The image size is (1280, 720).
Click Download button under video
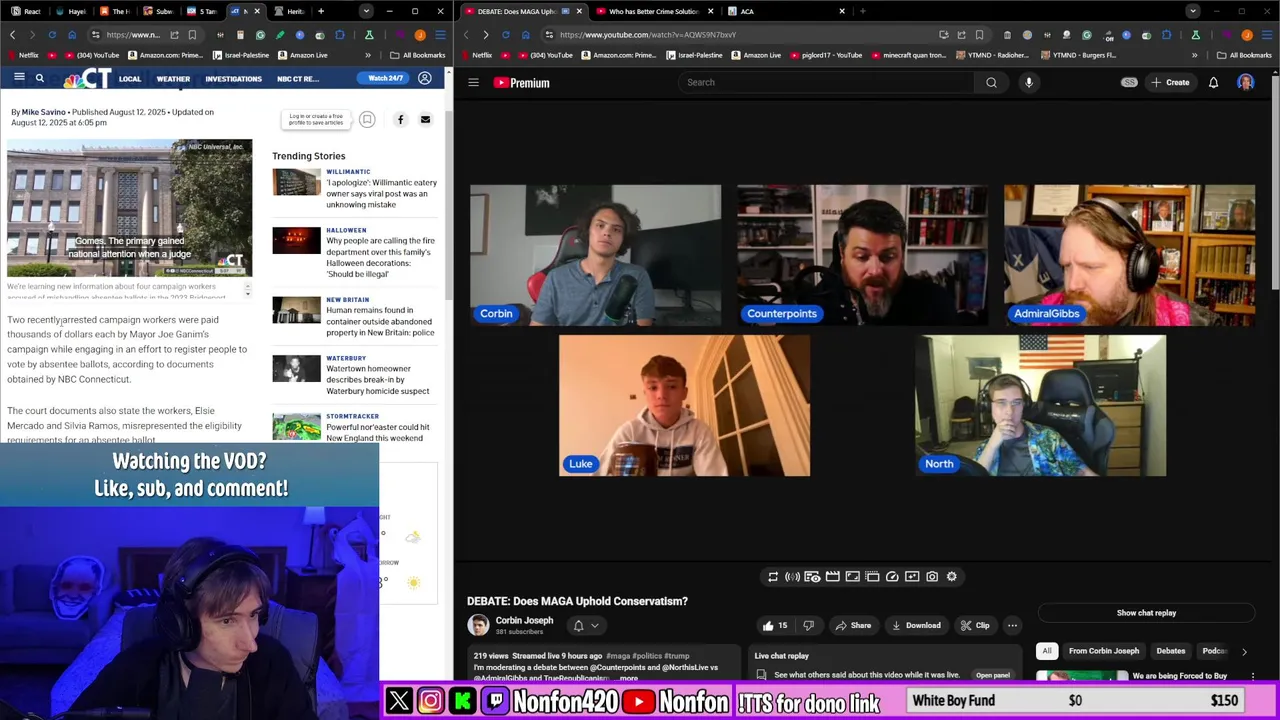pos(915,626)
